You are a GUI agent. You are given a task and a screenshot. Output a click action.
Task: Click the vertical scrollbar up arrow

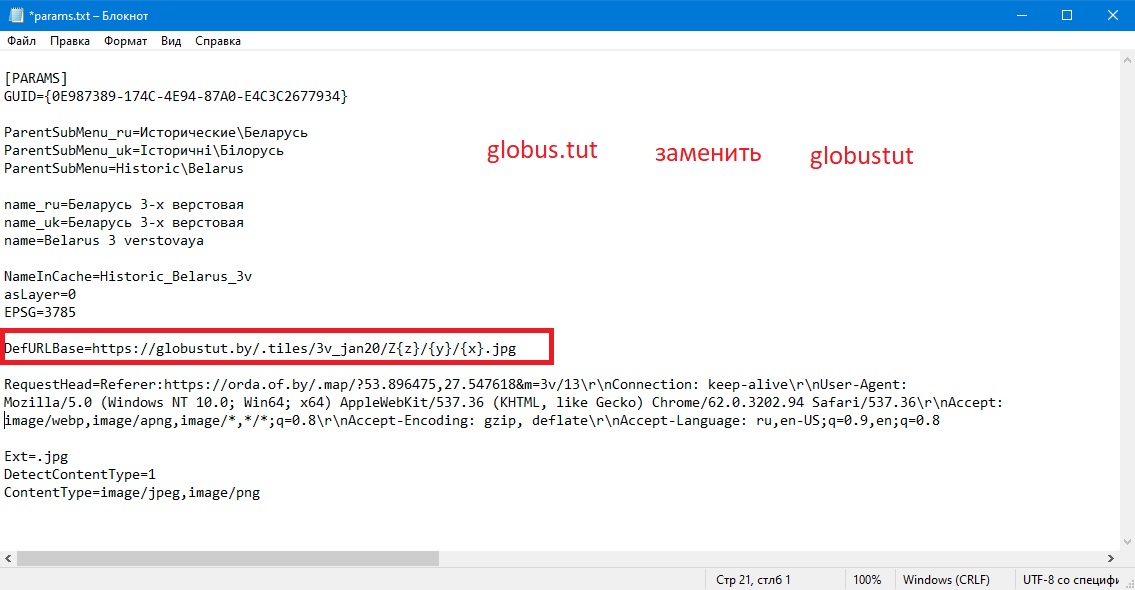1125,61
